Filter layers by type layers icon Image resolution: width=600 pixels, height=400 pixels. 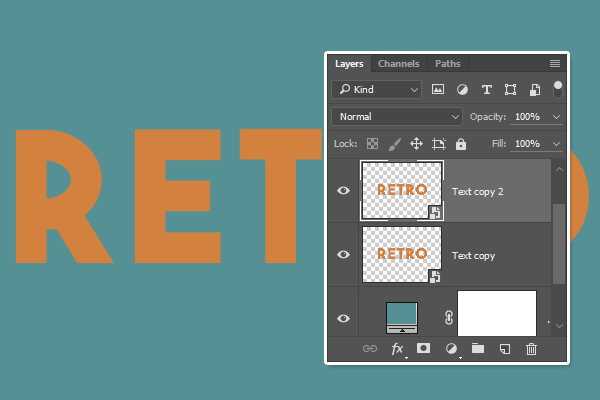[x=486, y=90]
